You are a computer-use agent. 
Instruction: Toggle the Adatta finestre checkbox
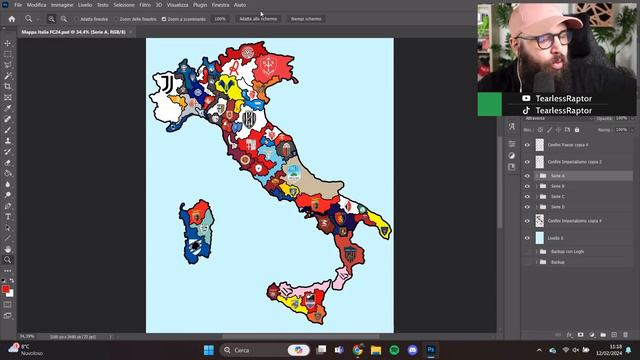76,19
